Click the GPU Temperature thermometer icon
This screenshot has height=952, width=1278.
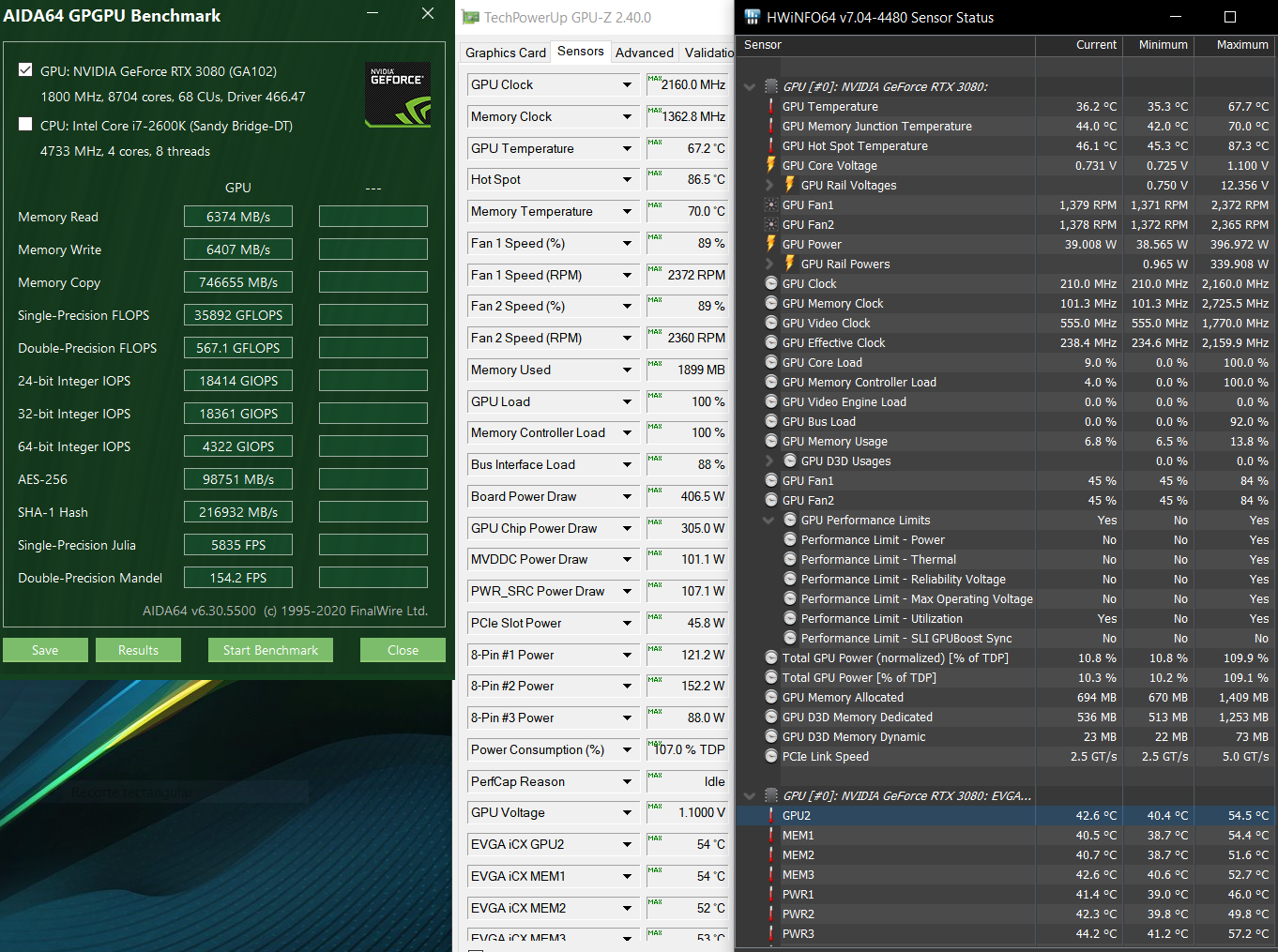coord(771,107)
